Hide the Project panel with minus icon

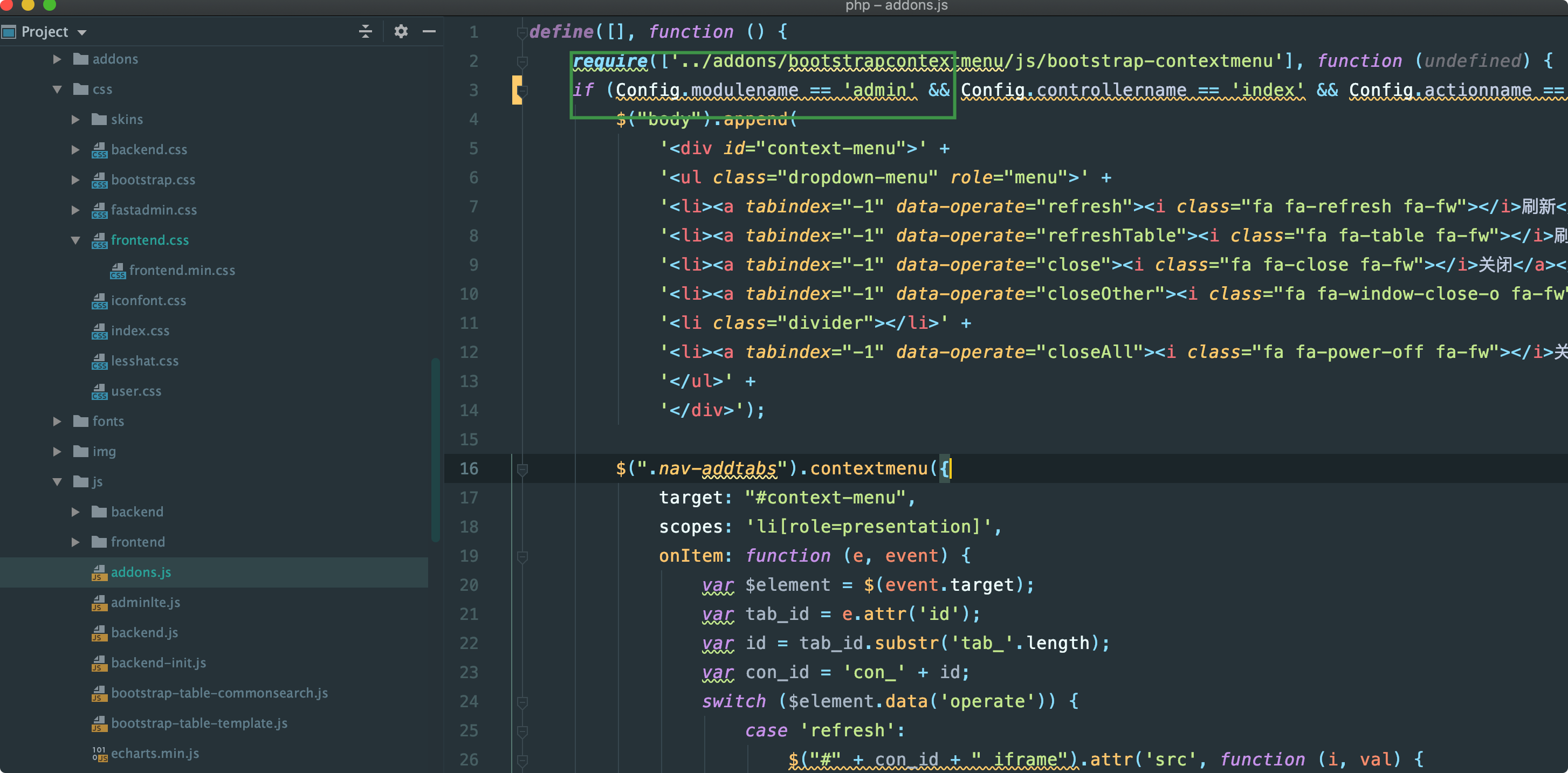429,31
